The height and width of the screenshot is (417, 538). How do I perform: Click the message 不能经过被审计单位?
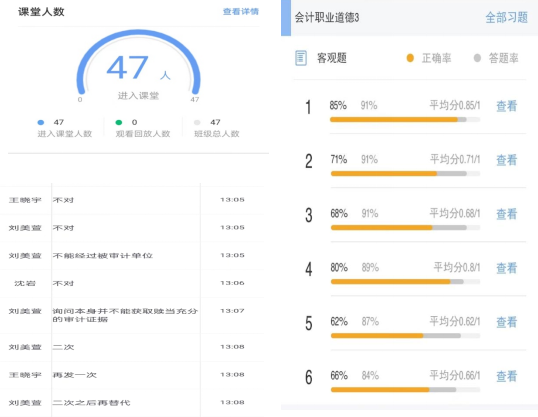pos(102,256)
